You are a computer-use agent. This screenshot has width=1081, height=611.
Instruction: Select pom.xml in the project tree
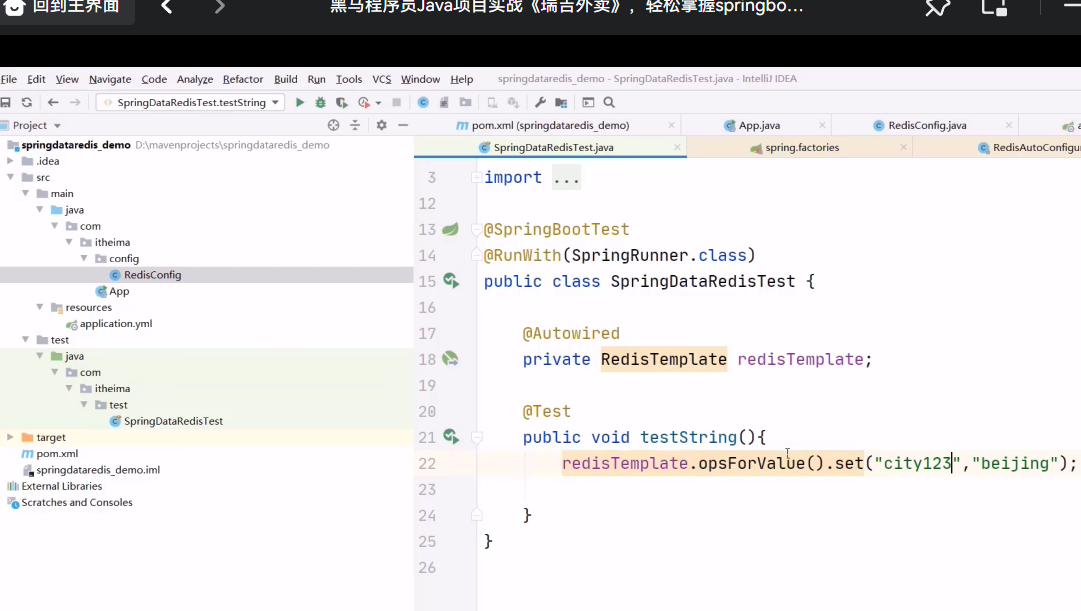click(57, 453)
